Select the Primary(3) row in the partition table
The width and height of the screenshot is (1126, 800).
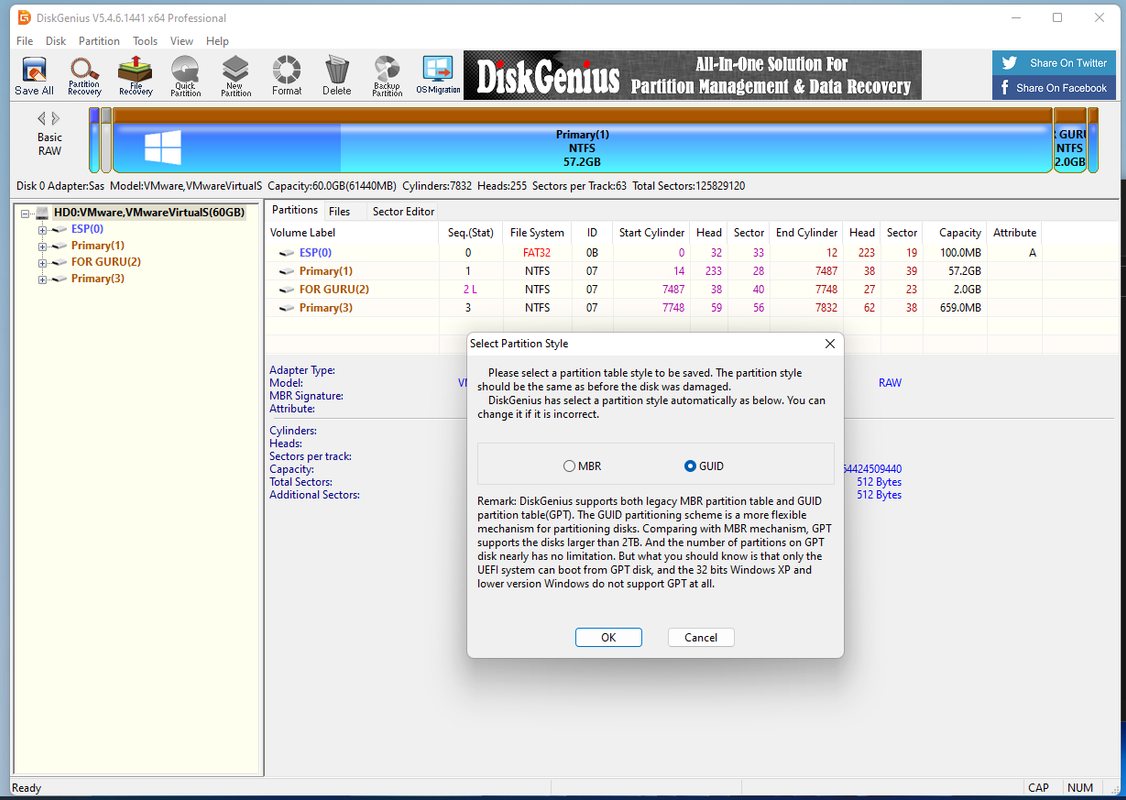[x=653, y=308]
